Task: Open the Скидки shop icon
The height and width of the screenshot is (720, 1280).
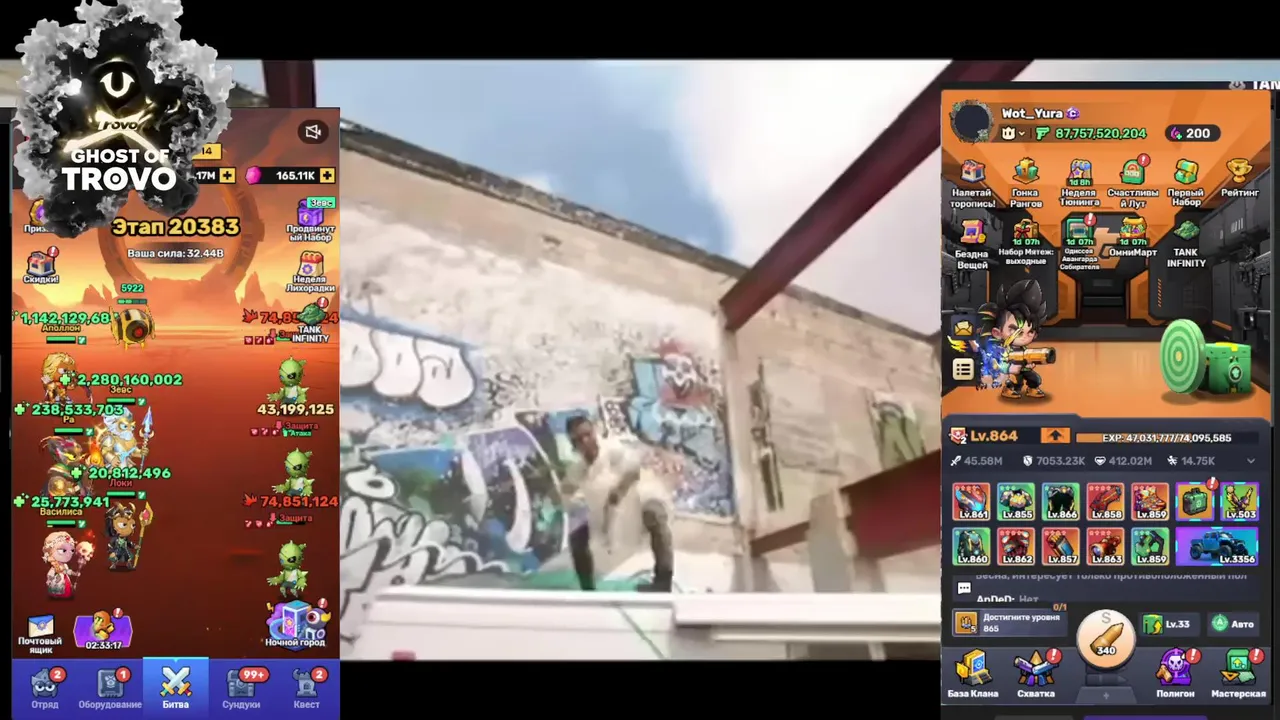Action: click(x=41, y=267)
